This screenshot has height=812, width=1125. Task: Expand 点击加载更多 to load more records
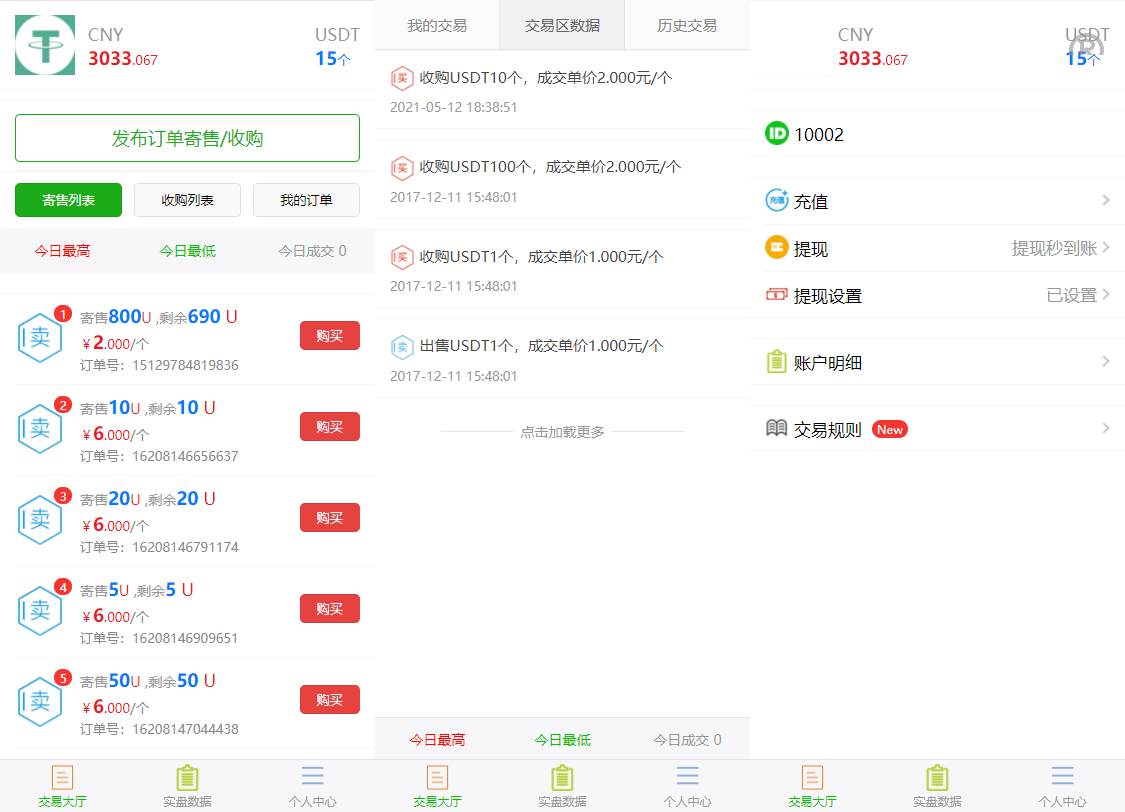pyautogui.click(x=562, y=432)
